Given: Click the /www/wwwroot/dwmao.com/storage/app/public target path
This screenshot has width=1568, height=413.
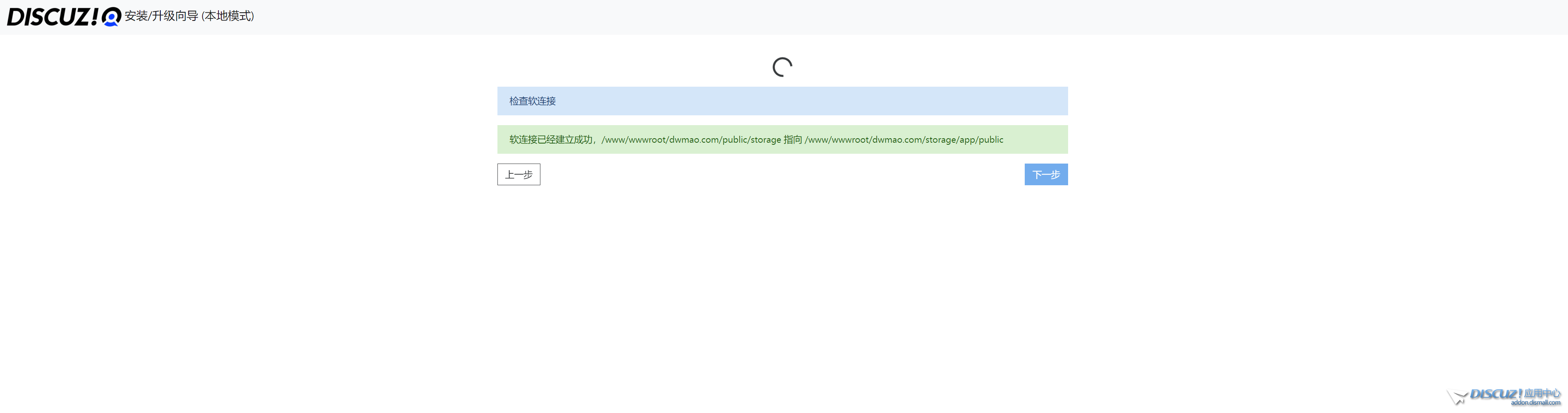Looking at the screenshot, I should click(903, 140).
